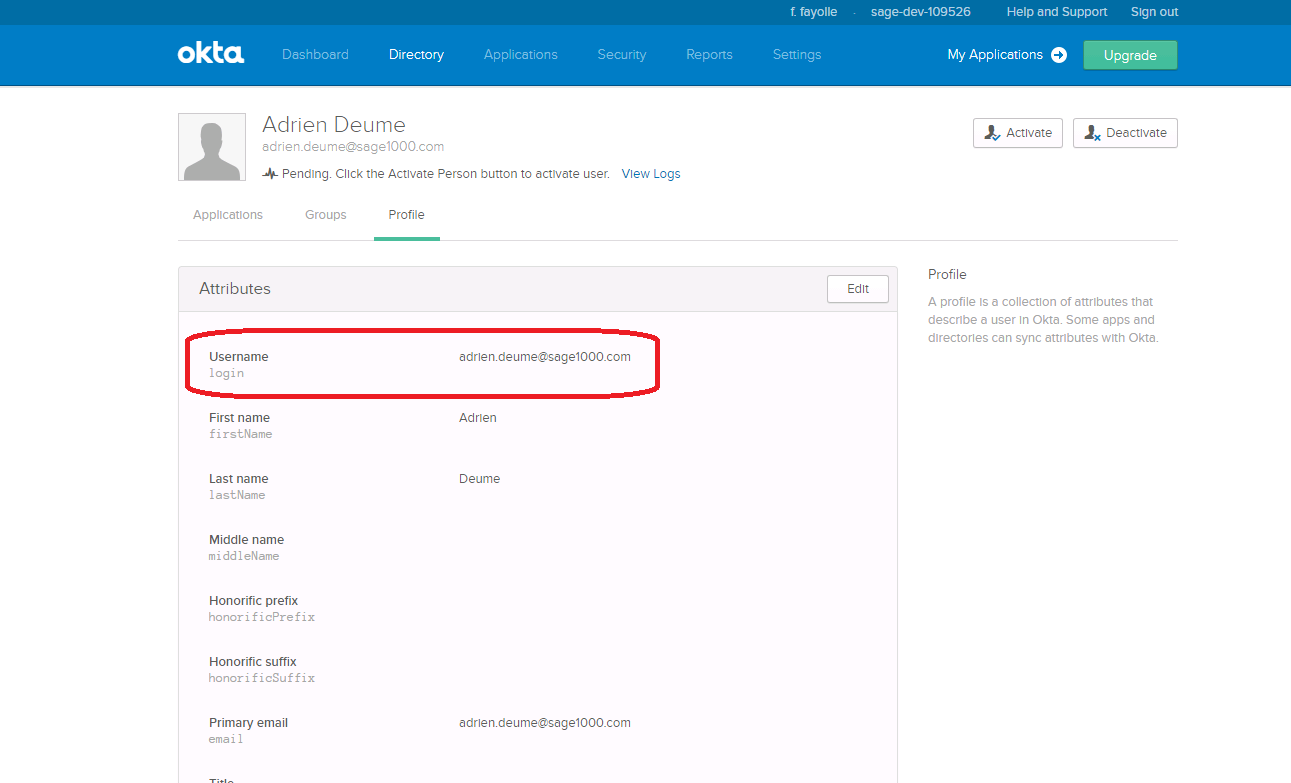Click the Adrien Deume name heading
This screenshot has height=783, width=1291.
point(334,125)
